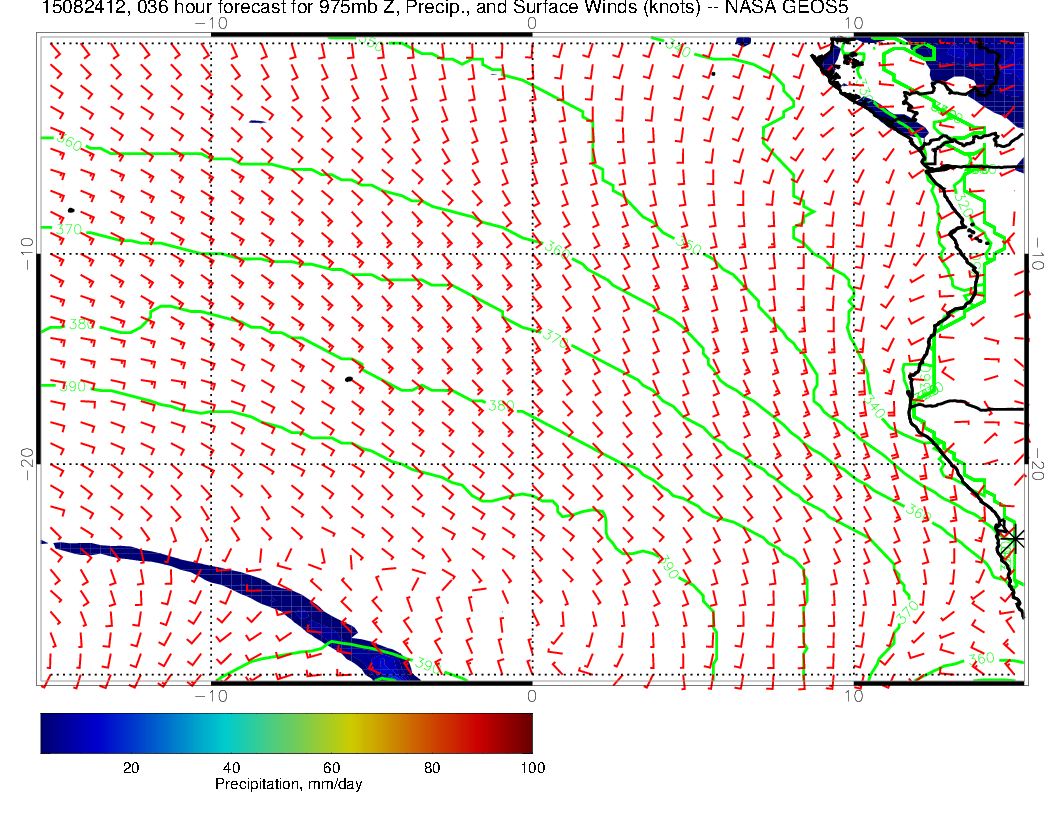Pick the dark blue end of the colorbar
The width and height of the screenshot is (1056, 816).
click(x=52, y=732)
